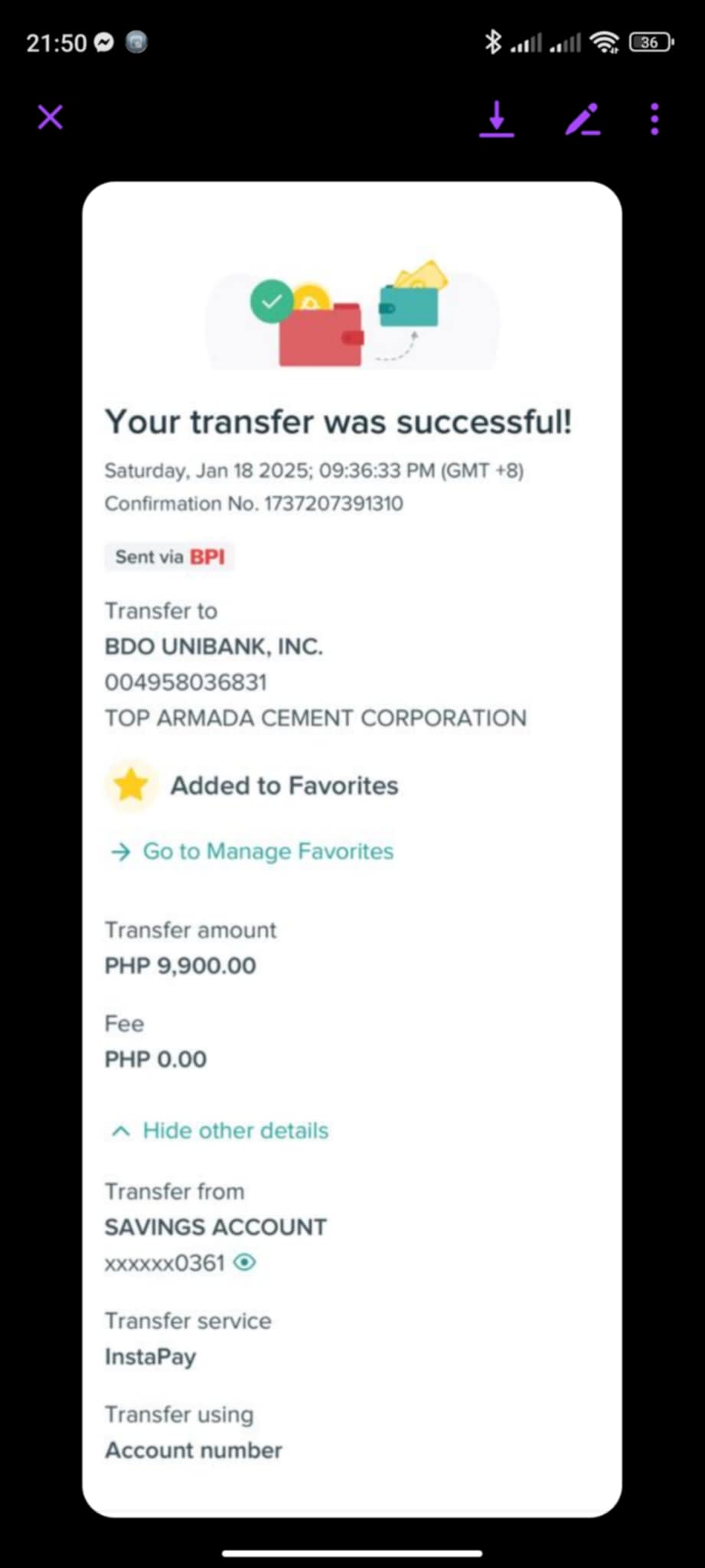Open the three-dot overflow menu
This screenshot has height=1568, width=705.
654,119
